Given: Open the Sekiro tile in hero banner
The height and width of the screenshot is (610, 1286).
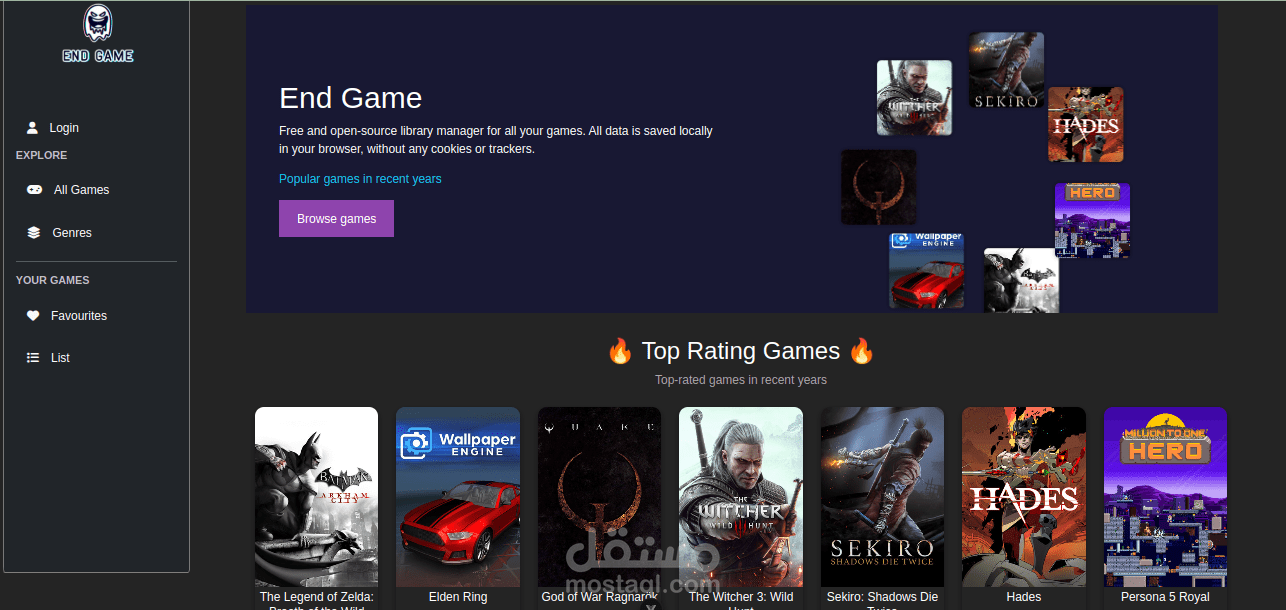Looking at the screenshot, I should 1006,70.
